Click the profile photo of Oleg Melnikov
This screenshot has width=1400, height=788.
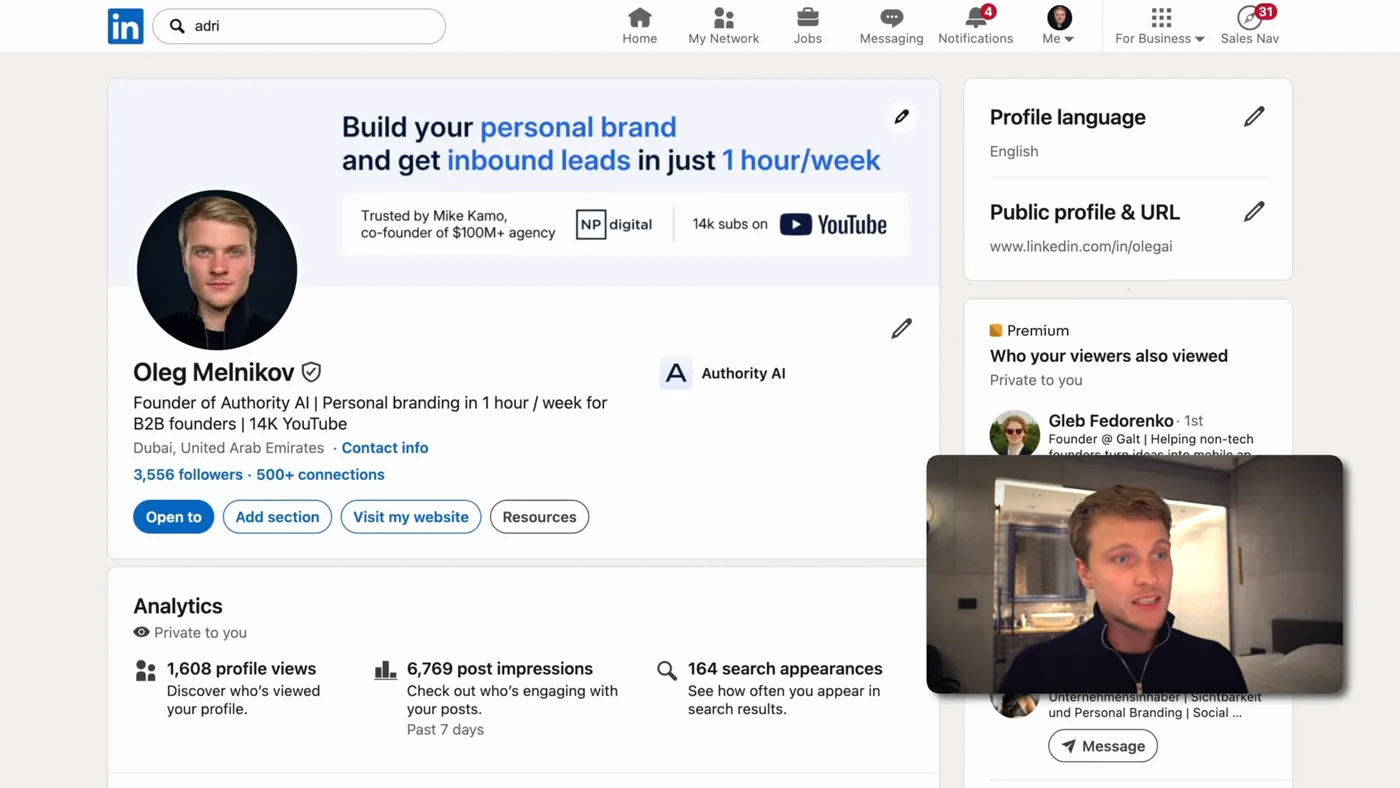point(217,270)
